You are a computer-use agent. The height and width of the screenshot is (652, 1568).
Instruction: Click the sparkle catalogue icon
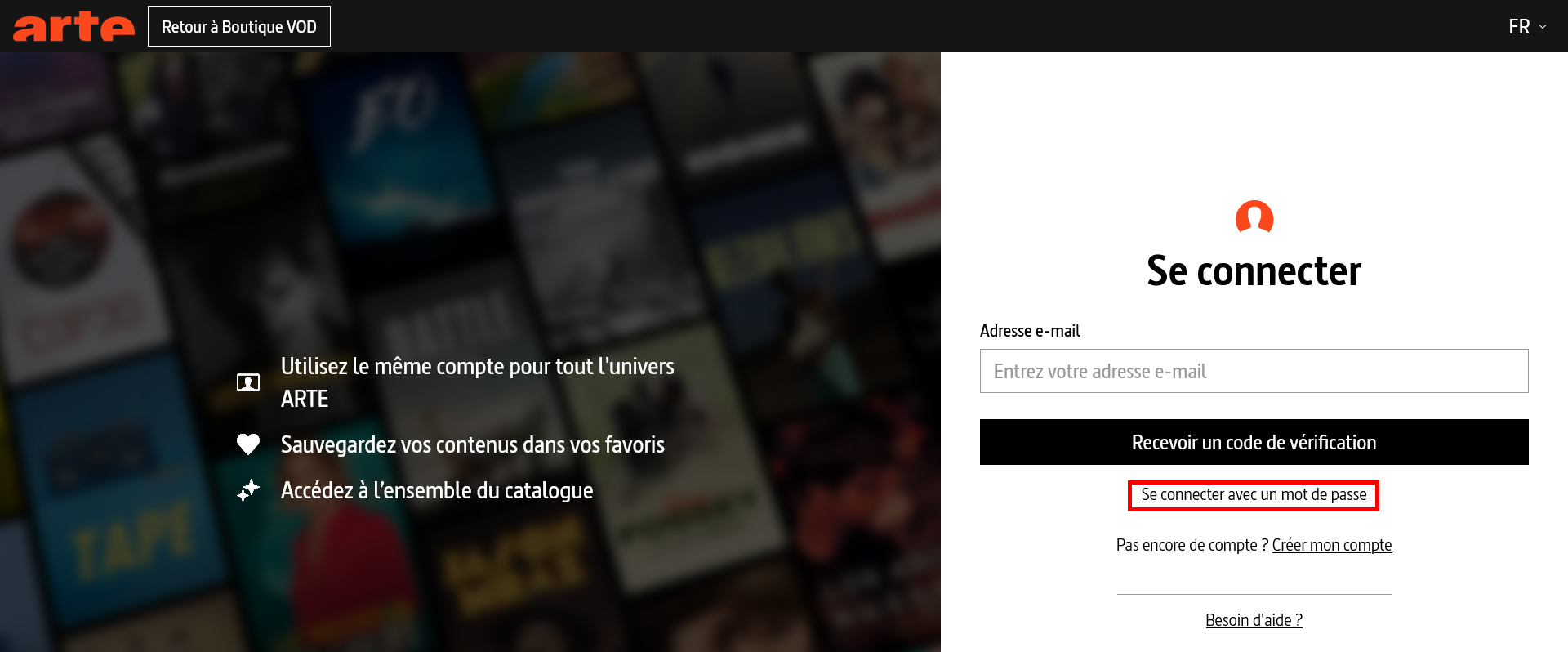coord(248,489)
